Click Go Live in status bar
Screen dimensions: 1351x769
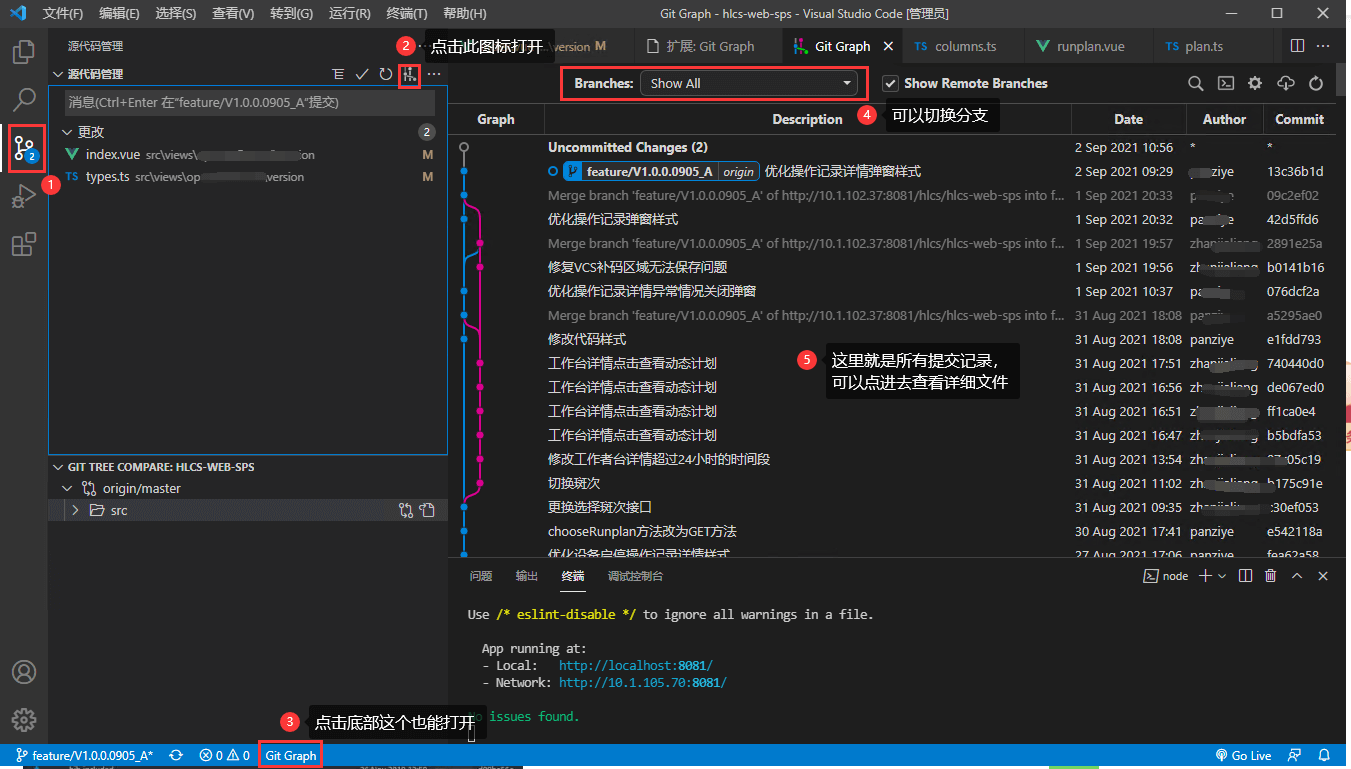tap(1244, 756)
